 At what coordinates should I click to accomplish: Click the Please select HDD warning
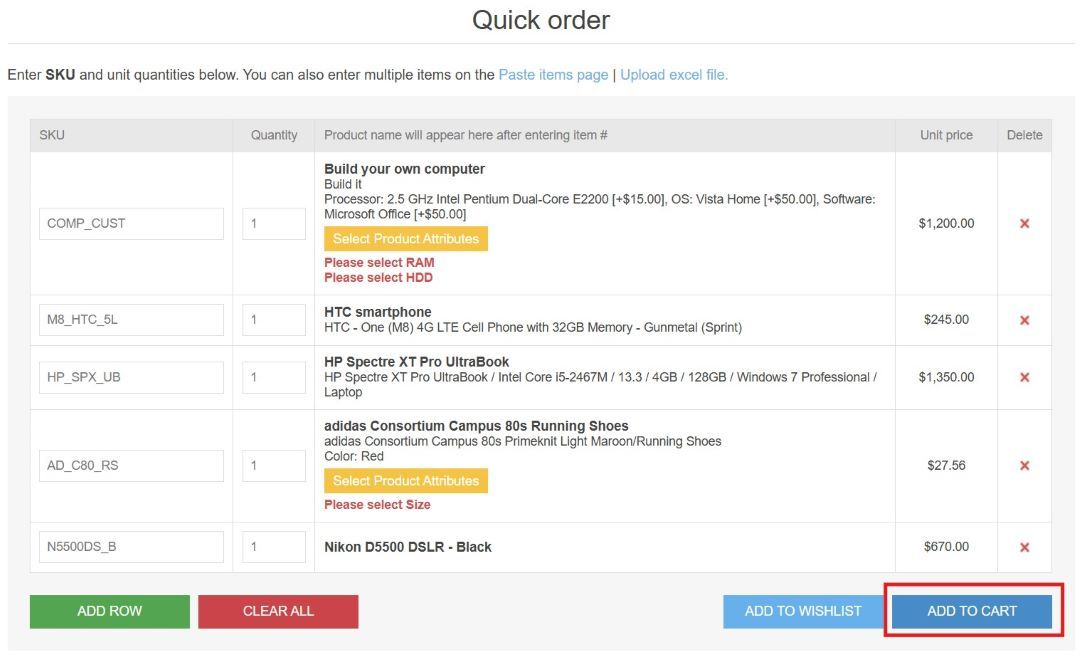tap(379, 278)
